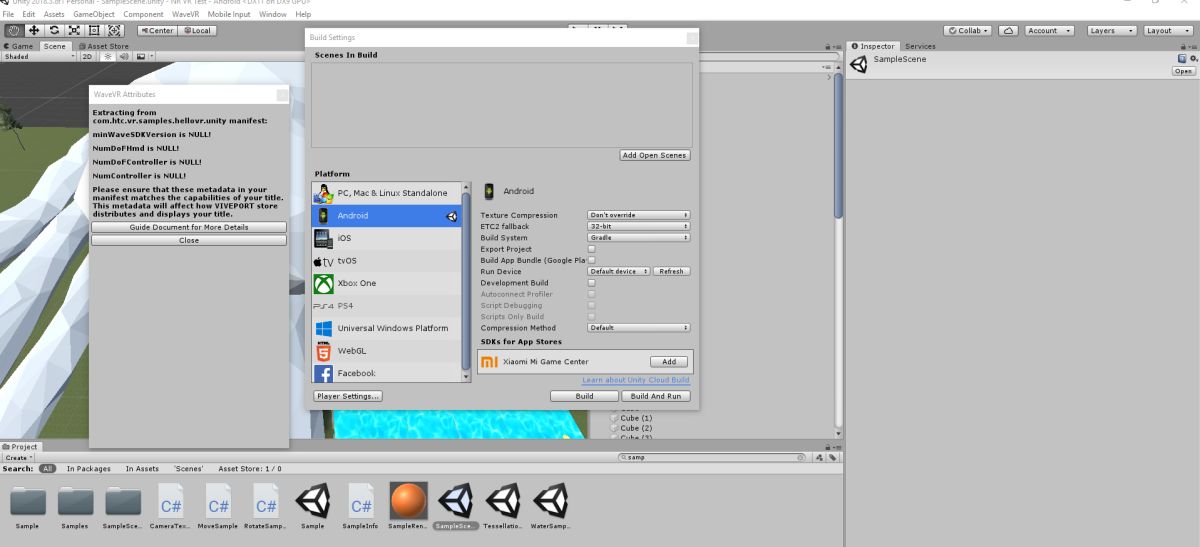
Task: Toggle scene lighting sun icon
Action: tap(108, 56)
